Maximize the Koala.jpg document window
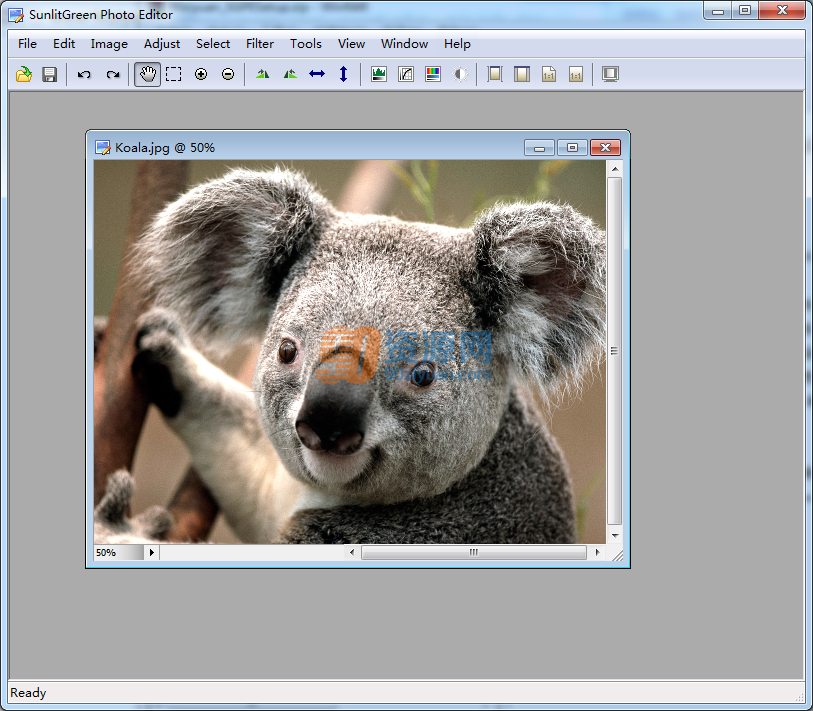This screenshot has height=711, width=813. pos(572,148)
